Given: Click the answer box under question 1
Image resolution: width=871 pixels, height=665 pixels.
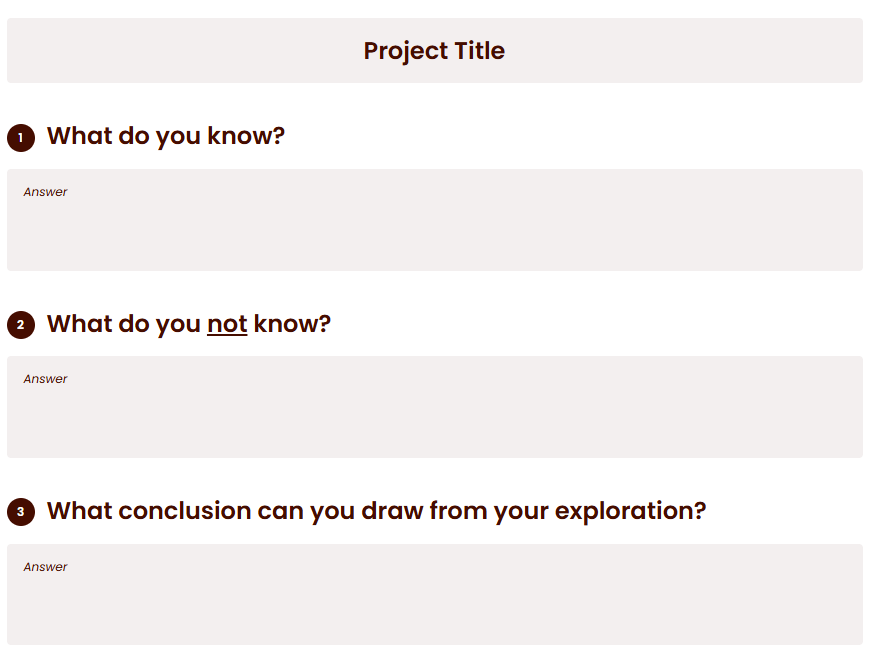Looking at the screenshot, I should (x=435, y=220).
